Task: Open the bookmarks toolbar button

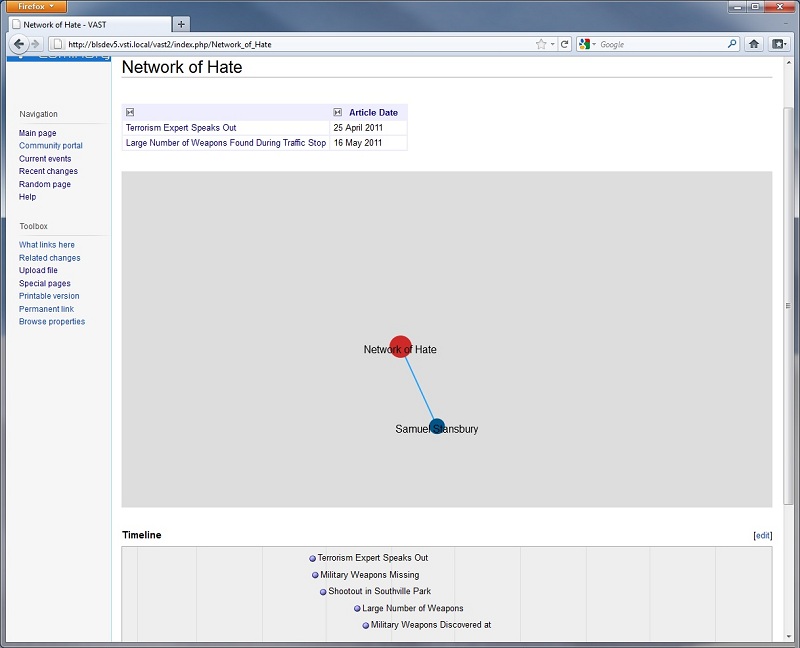Action: pos(779,44)
